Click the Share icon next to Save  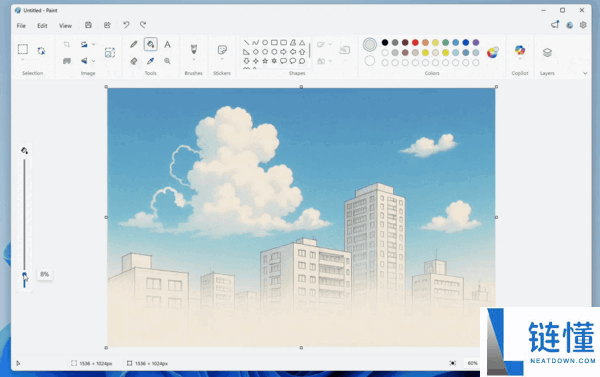(107, 25)
